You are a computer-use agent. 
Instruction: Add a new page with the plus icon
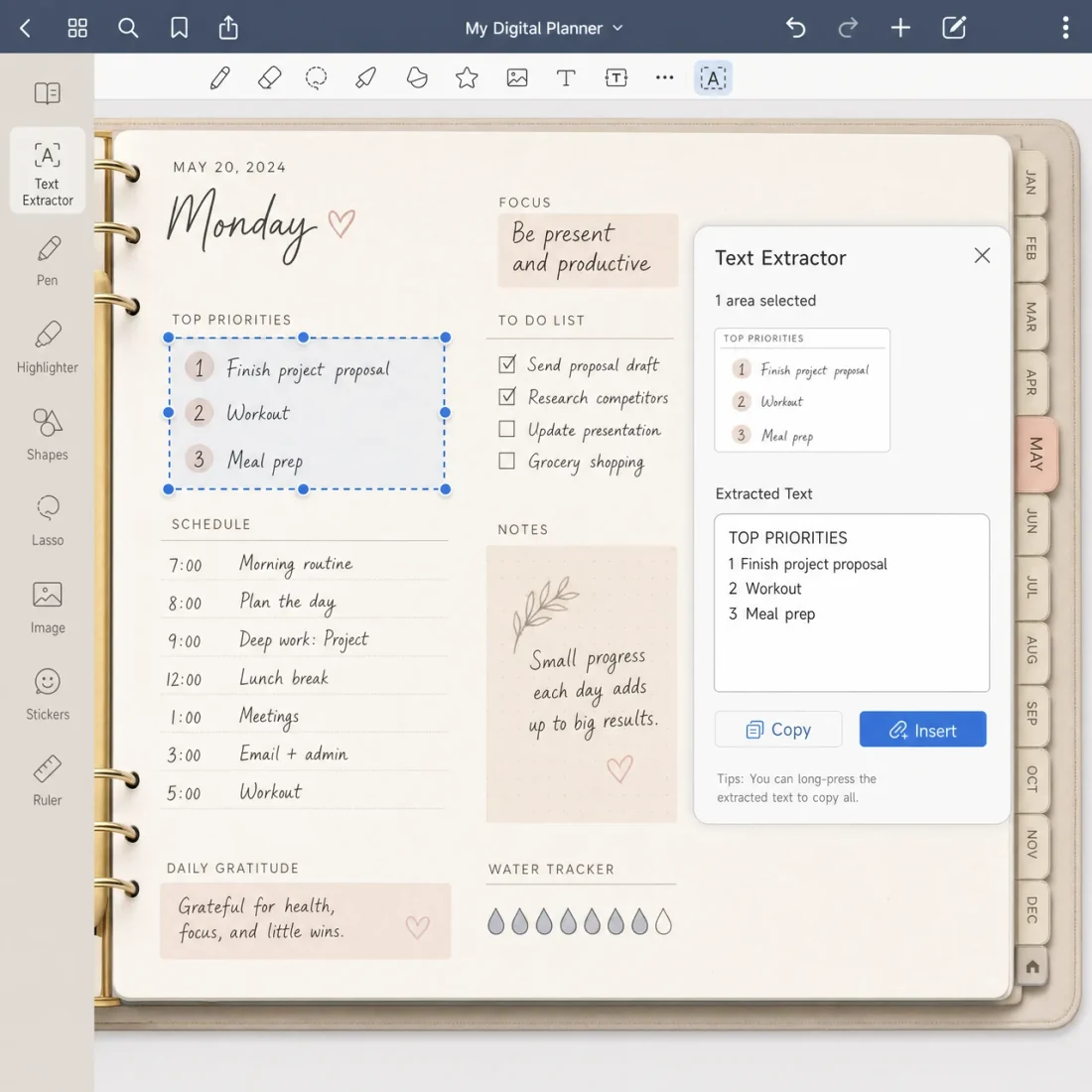(900, 28)
